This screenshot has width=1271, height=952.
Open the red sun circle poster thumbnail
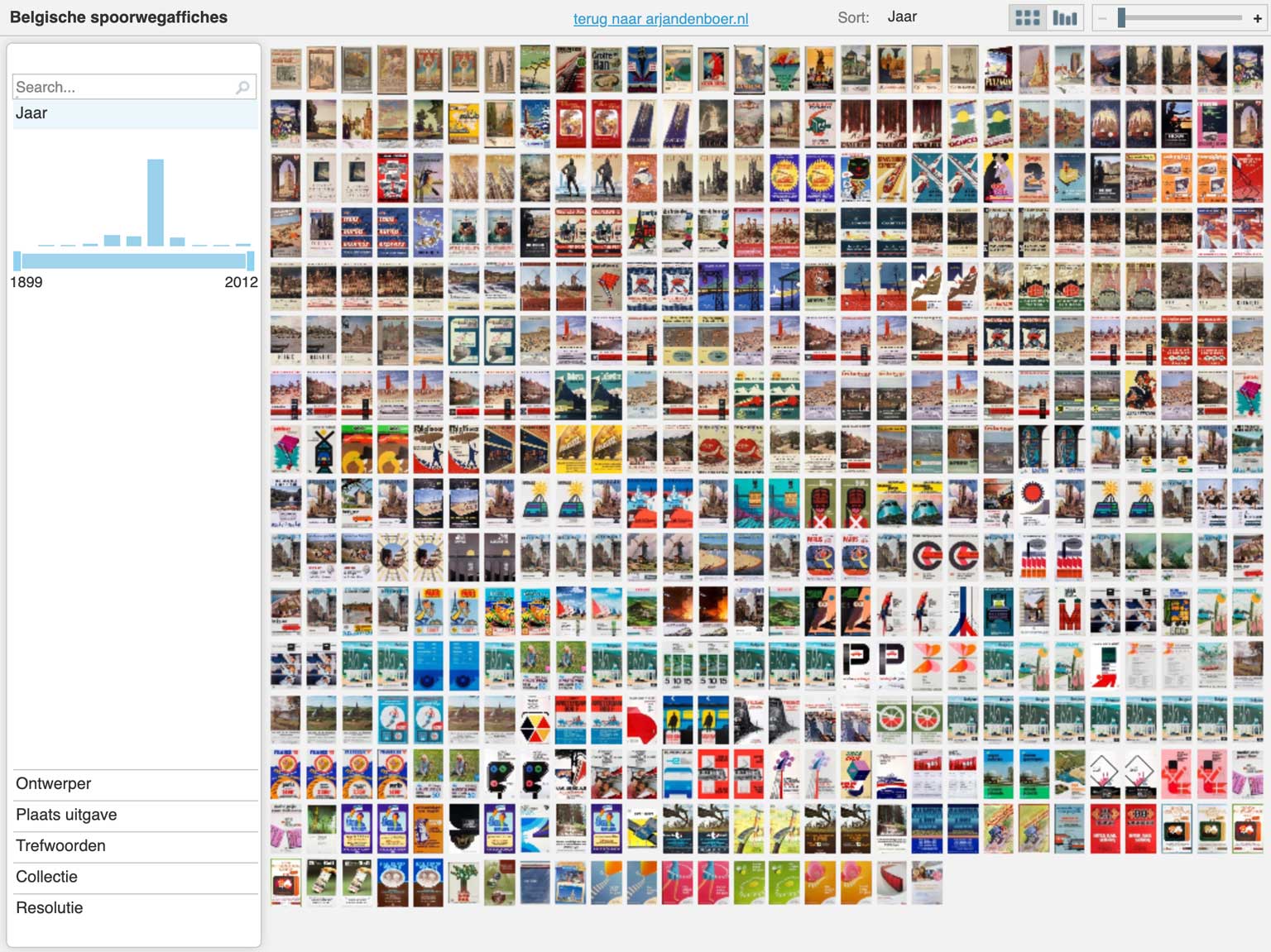1034,503
